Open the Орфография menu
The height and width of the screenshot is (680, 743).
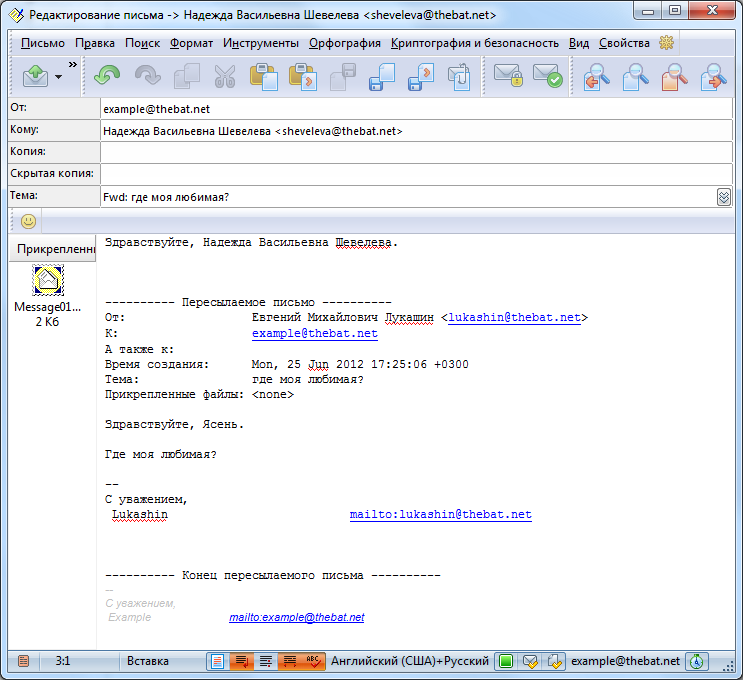(344, 43)
